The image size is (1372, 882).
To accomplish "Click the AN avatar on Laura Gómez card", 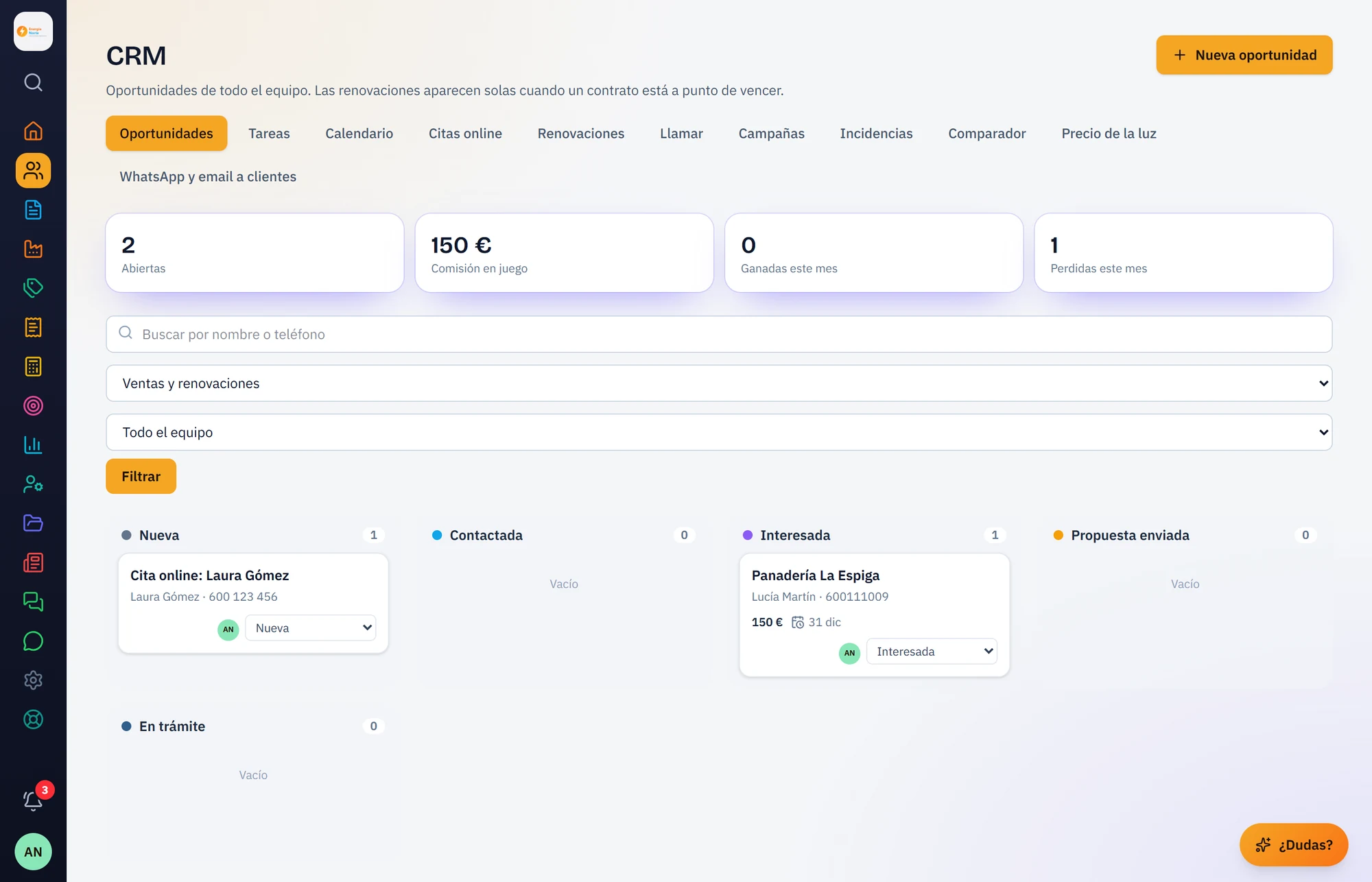I will (x=228, y=629).
